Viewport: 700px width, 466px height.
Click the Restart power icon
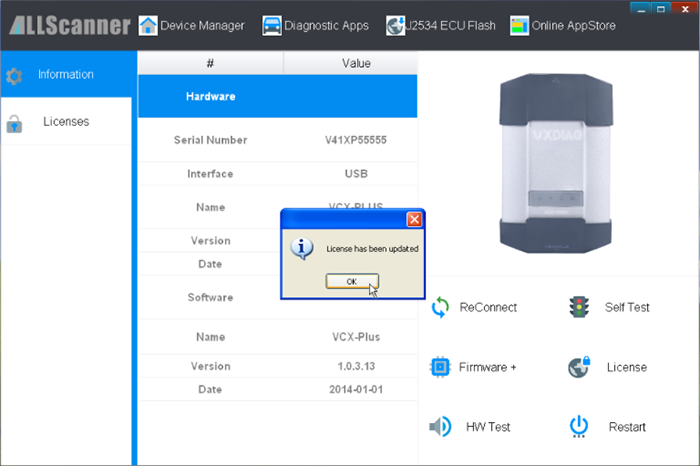(x=579, y=427)
